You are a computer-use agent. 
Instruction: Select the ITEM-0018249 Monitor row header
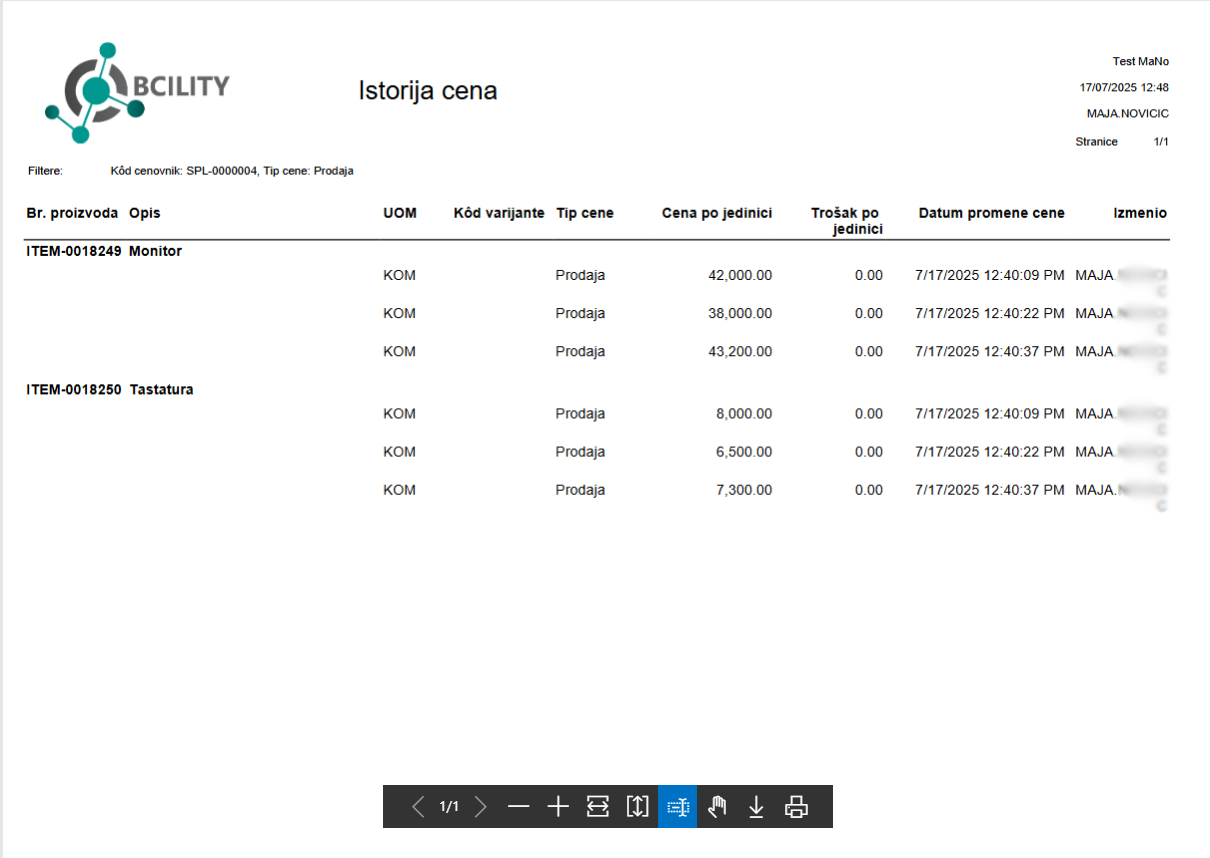pos(104,252)
